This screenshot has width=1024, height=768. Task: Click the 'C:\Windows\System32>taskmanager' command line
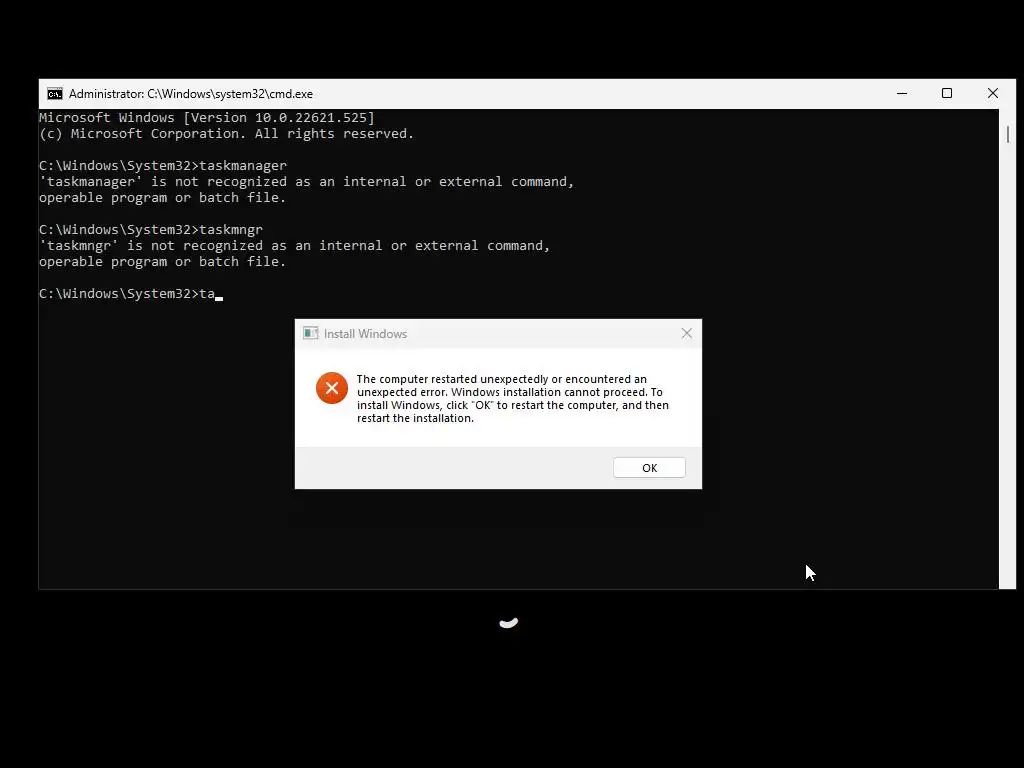[x=163, y=166]
